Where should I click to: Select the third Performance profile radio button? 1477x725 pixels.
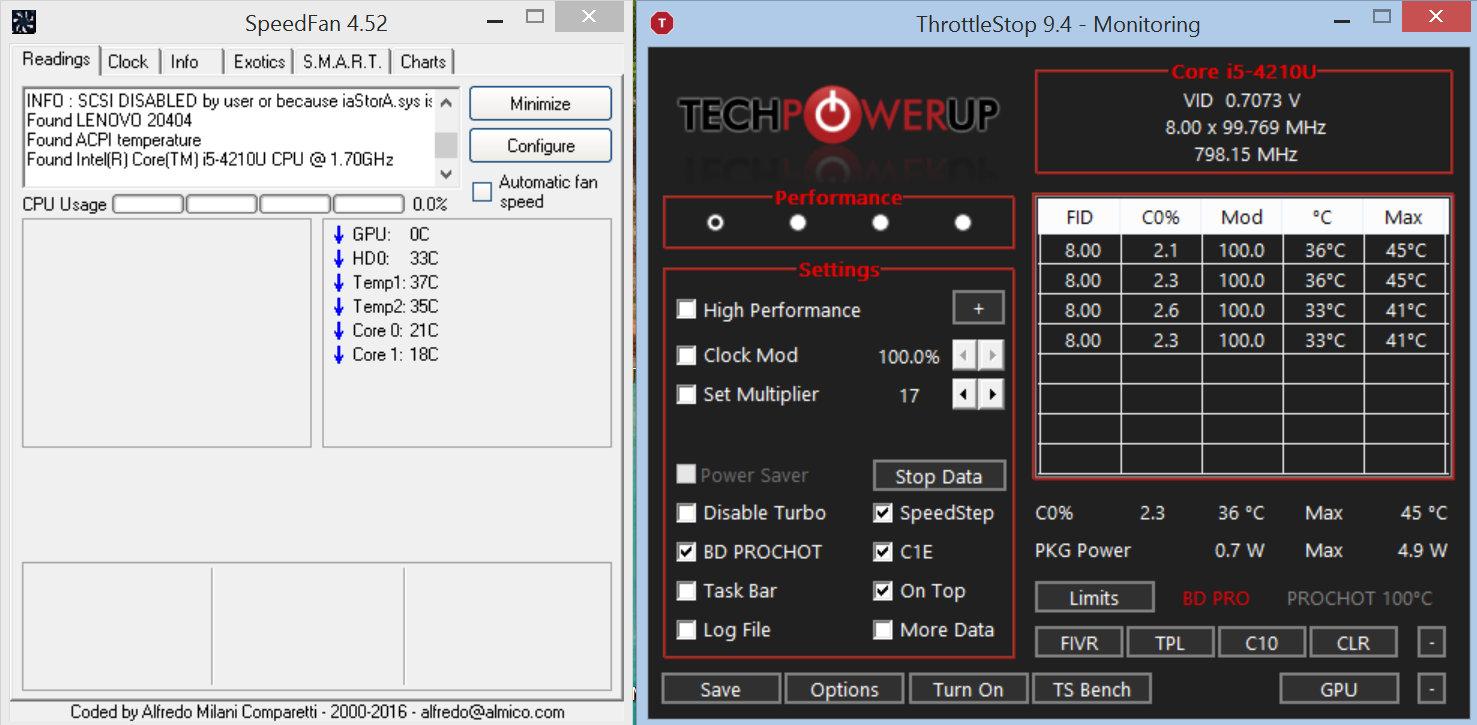click(880, 222)
